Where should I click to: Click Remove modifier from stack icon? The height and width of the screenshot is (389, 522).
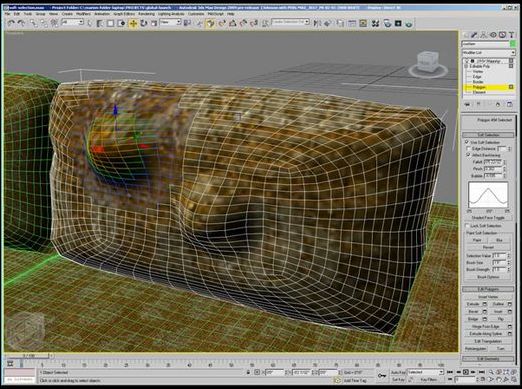(x=498, y=104)
